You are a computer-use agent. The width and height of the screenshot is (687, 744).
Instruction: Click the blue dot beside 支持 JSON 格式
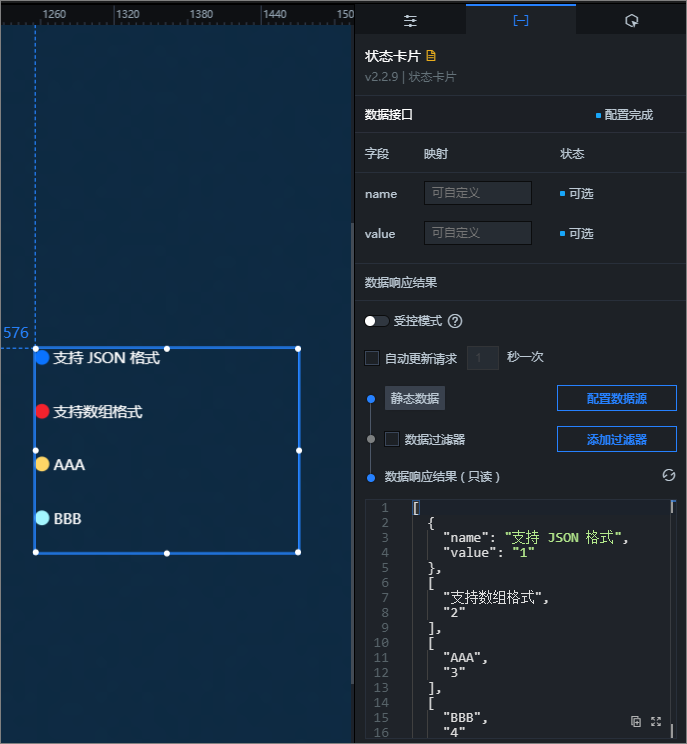click(42, 357)
